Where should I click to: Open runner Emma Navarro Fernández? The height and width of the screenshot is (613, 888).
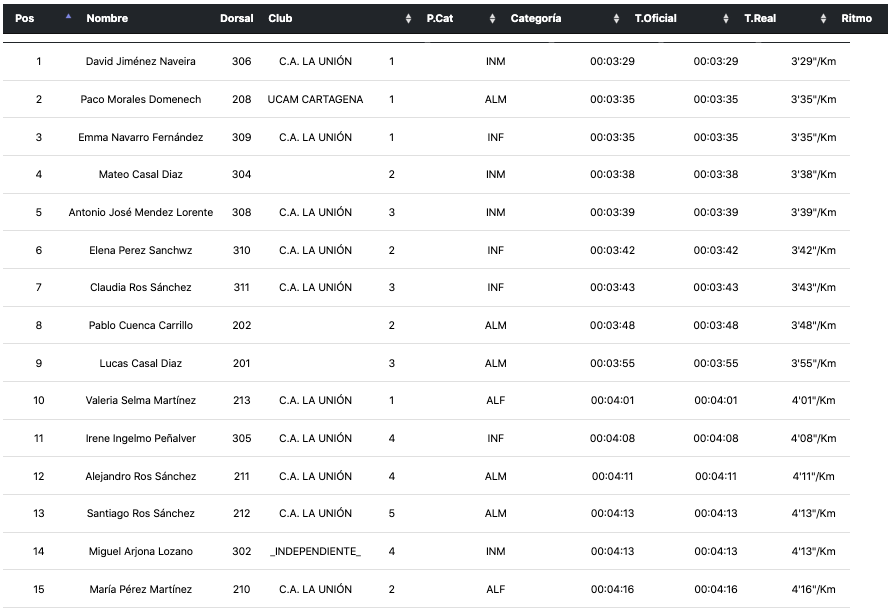[140, 137]
